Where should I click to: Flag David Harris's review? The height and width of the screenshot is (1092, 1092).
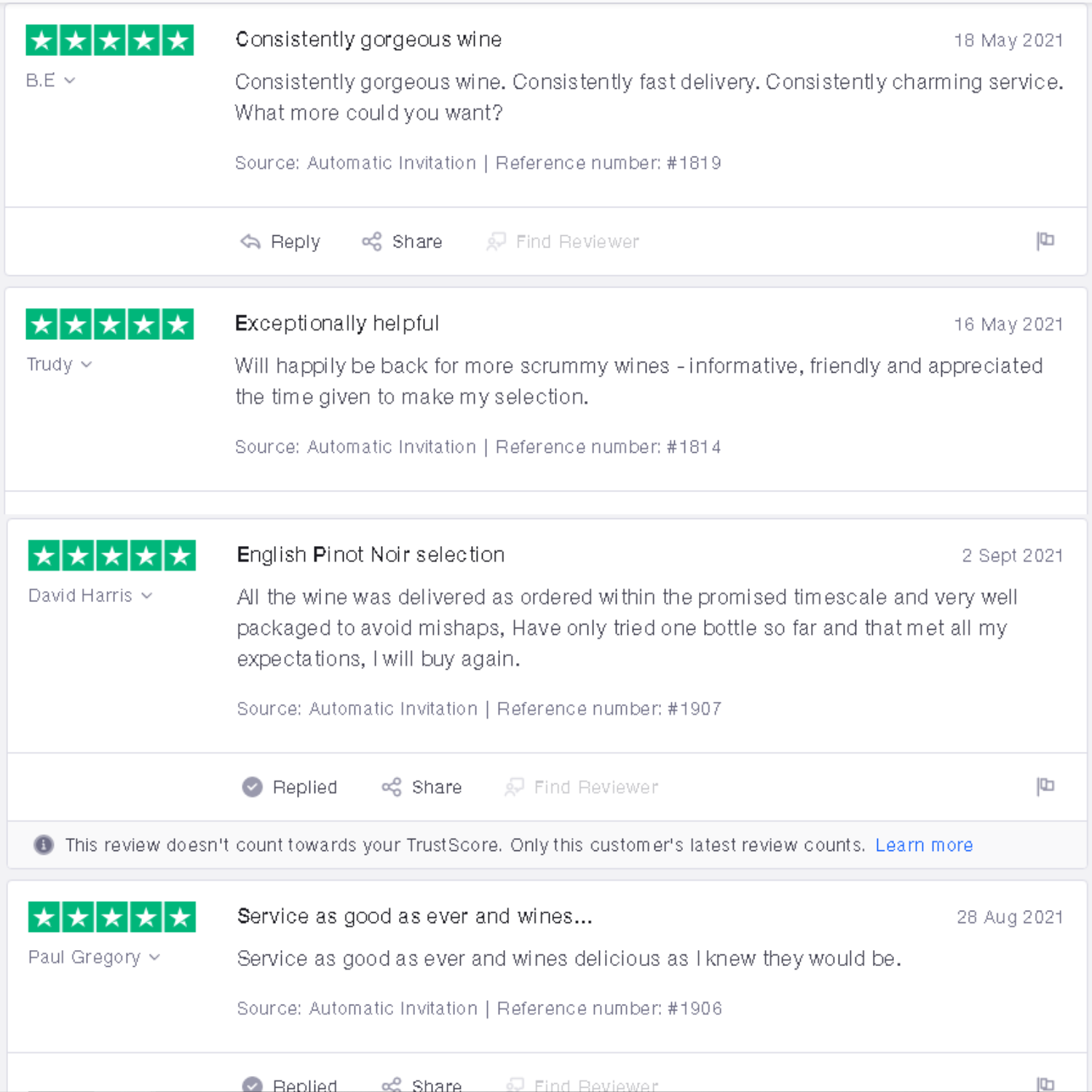[1045, 786]
